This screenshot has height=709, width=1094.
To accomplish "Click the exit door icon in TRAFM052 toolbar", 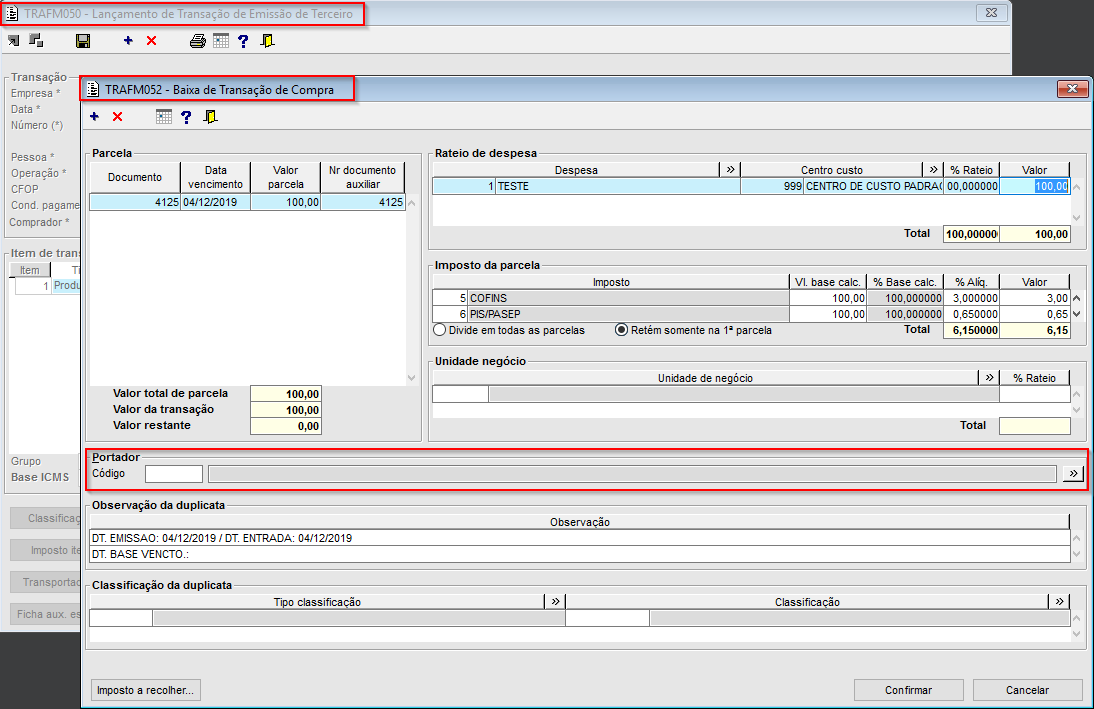I will [x=210, y=117].
